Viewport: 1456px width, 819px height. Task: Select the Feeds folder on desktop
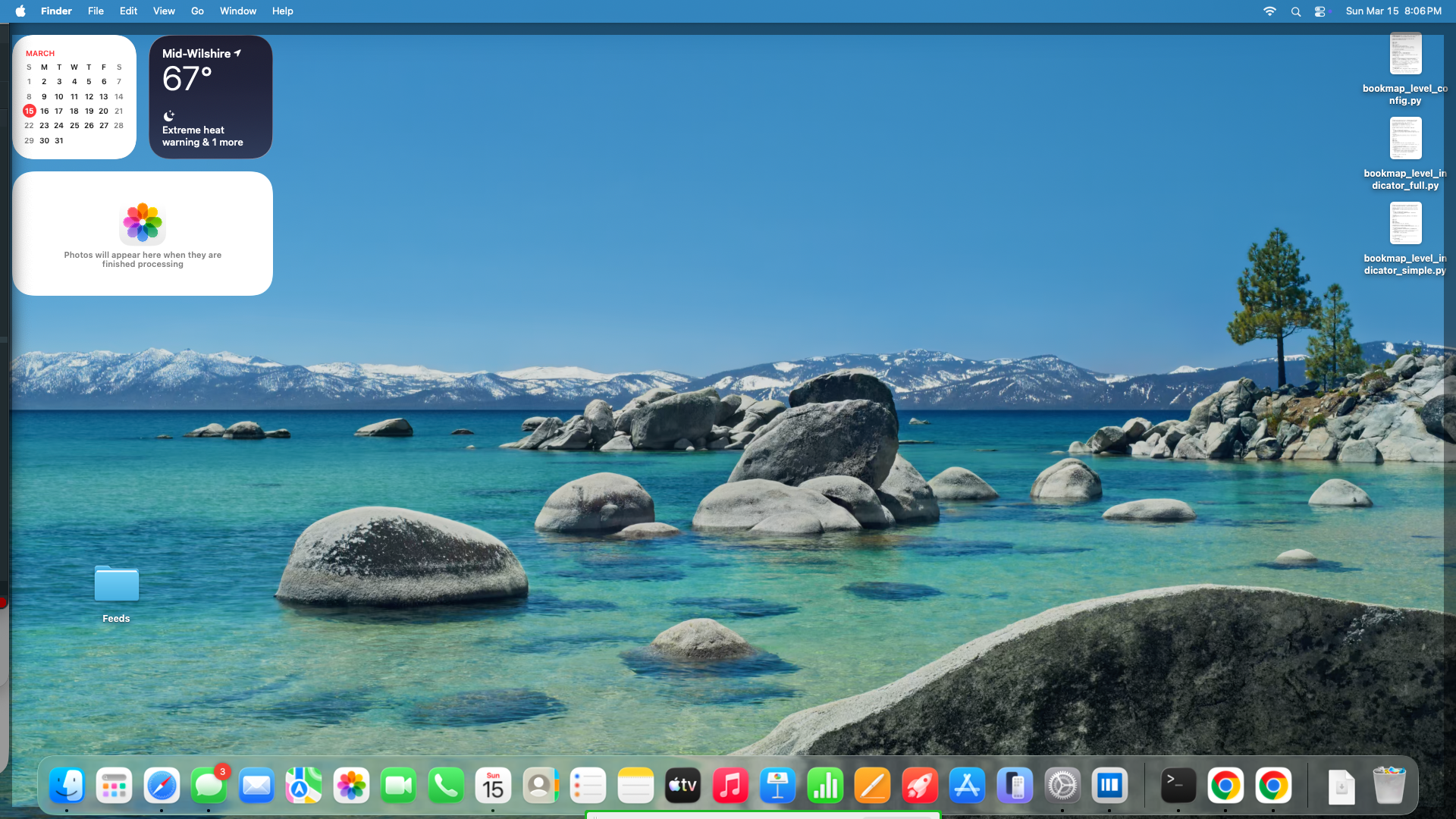click(x=116, y=585)
